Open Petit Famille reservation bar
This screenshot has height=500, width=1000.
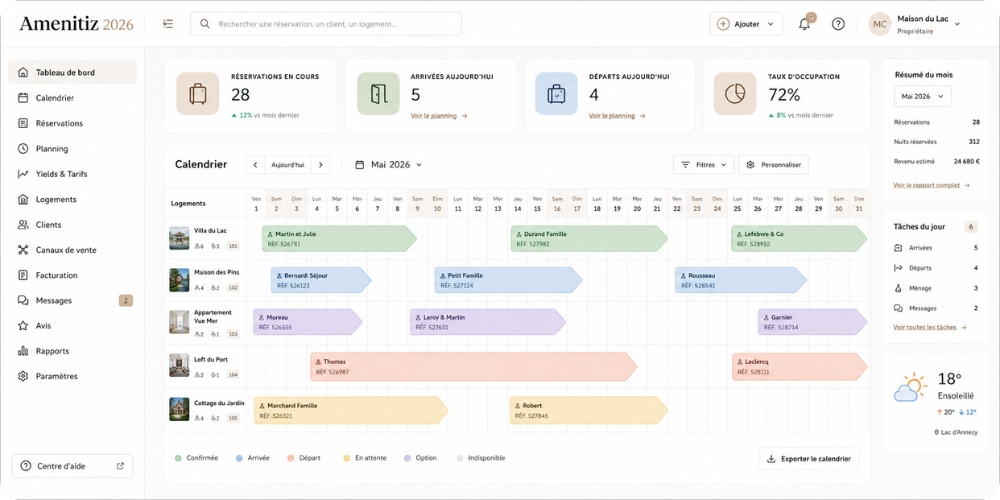coord(509,280)
